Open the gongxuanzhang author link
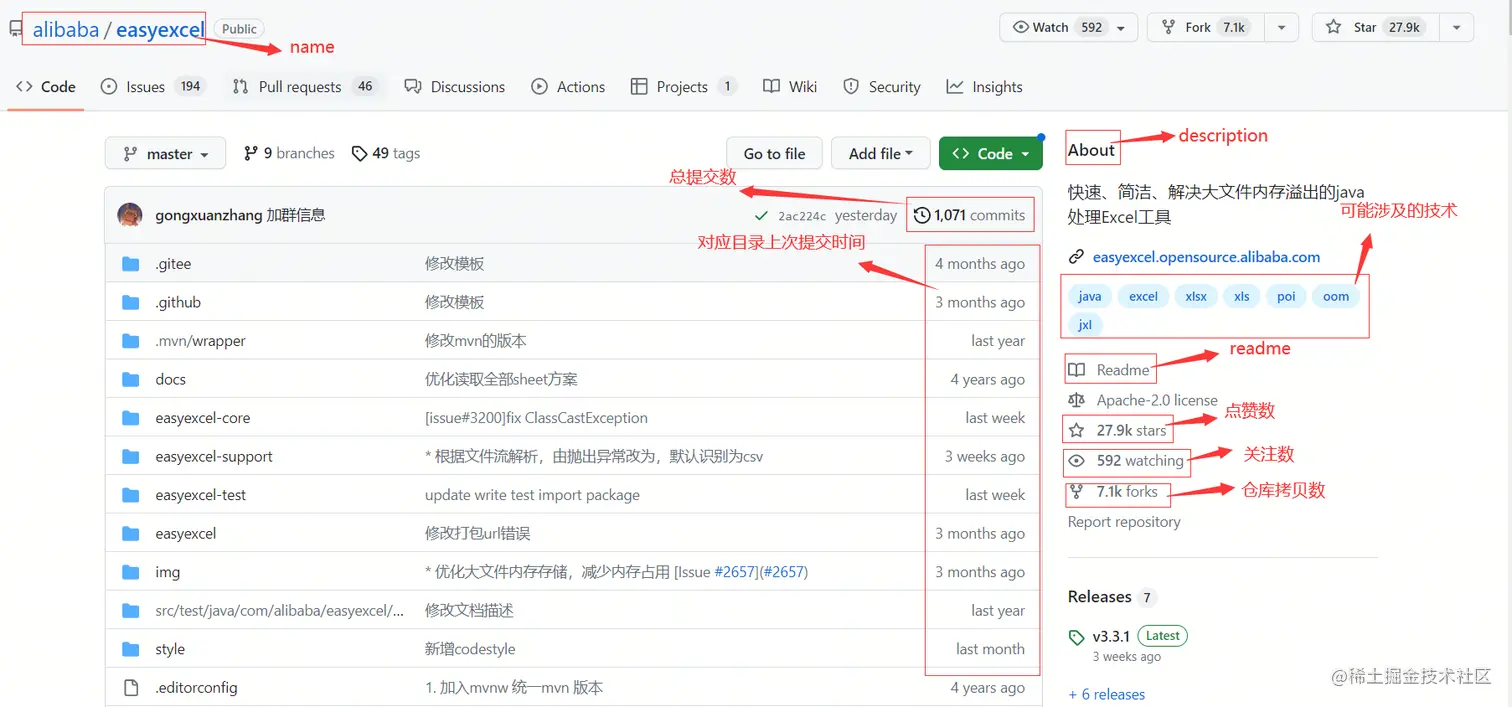Viewport: 1512px width, 707px height. click(209, 215)
